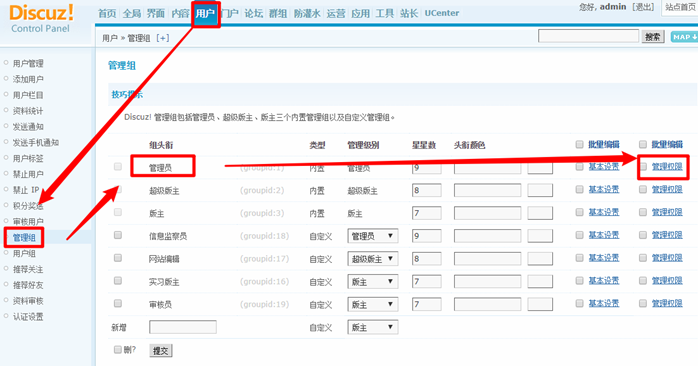Open the 应用 top menu
Image resolution: width=699 pixels, height=367 pixels.
pyautogui.click(x=360, y=13)
